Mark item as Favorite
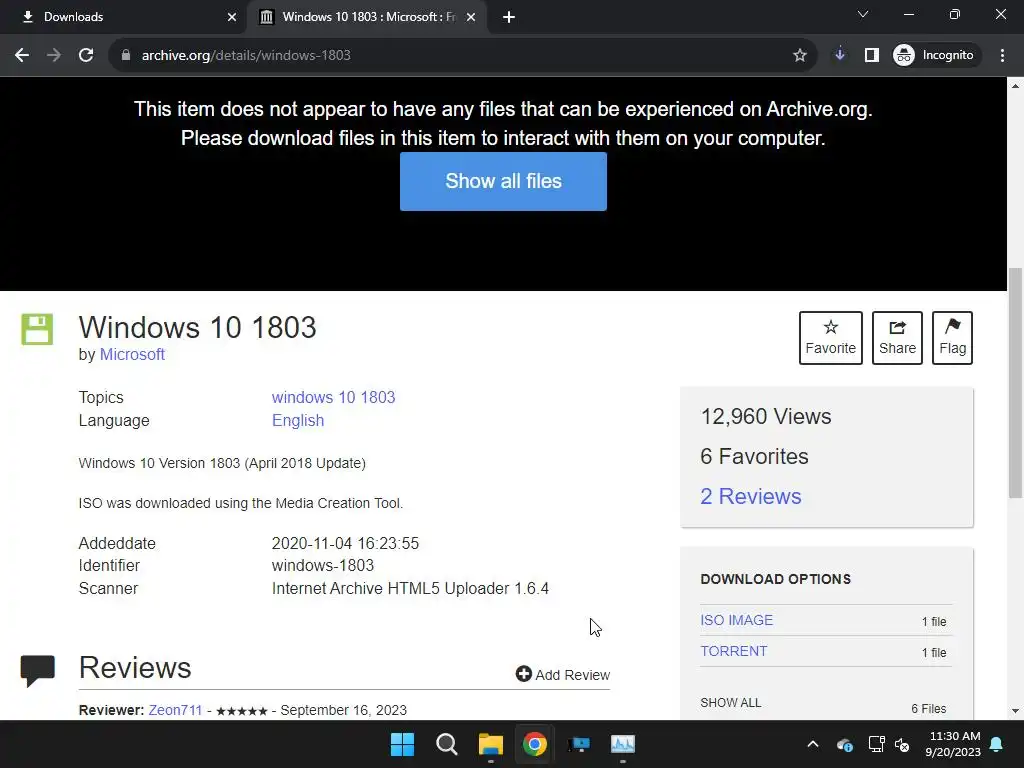 pyautogui.click(x=831, y=338)
